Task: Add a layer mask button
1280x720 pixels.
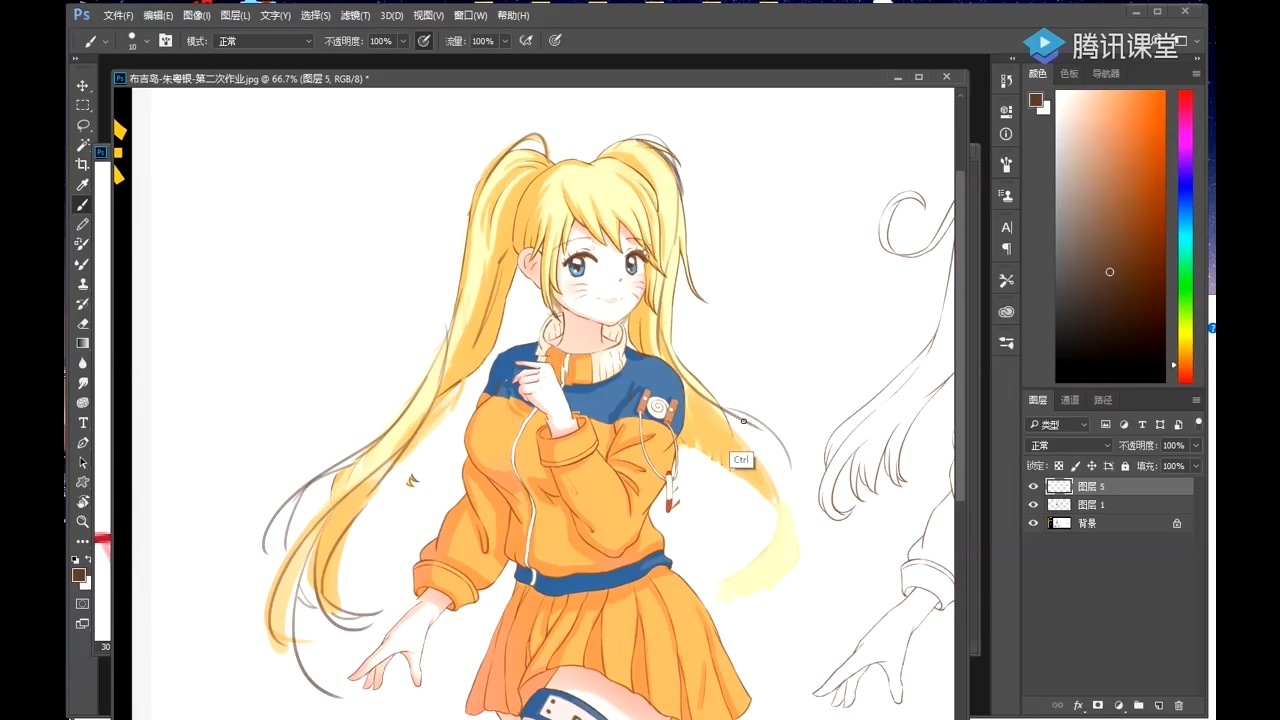Action: click(x=1098, y=706)
